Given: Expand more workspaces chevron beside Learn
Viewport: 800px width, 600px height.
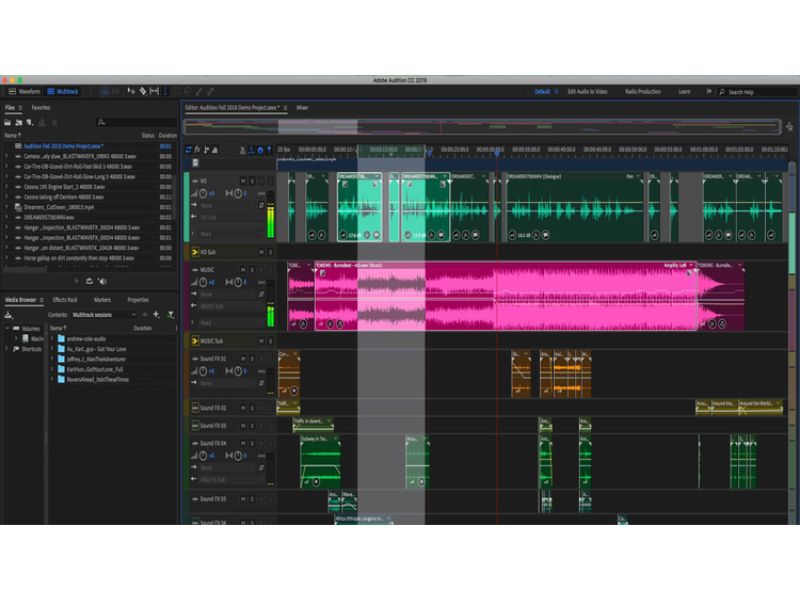Looking at the screenshot, I should (x=709, y=91).
